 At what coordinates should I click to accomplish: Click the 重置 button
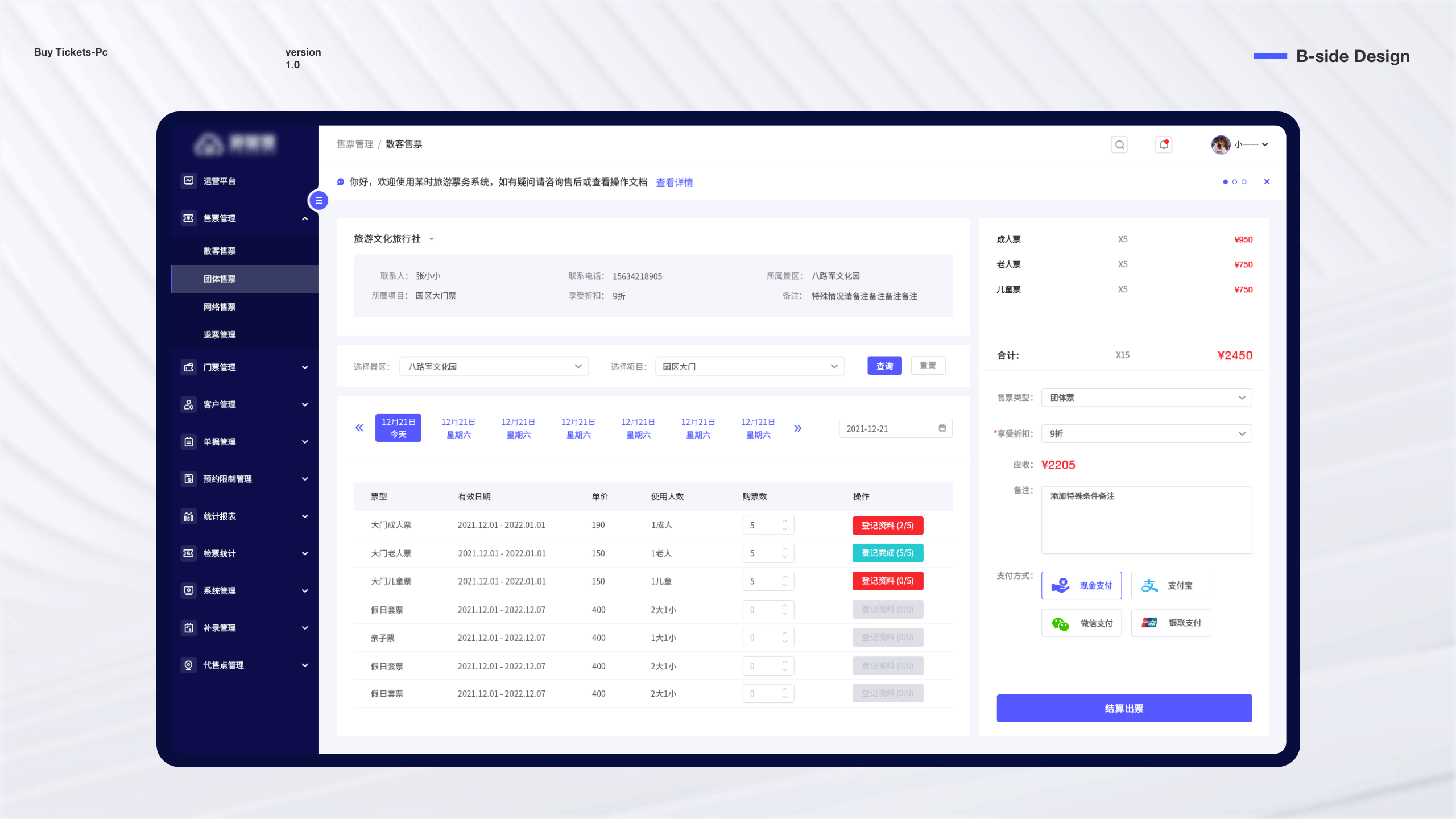click(928, 366)
